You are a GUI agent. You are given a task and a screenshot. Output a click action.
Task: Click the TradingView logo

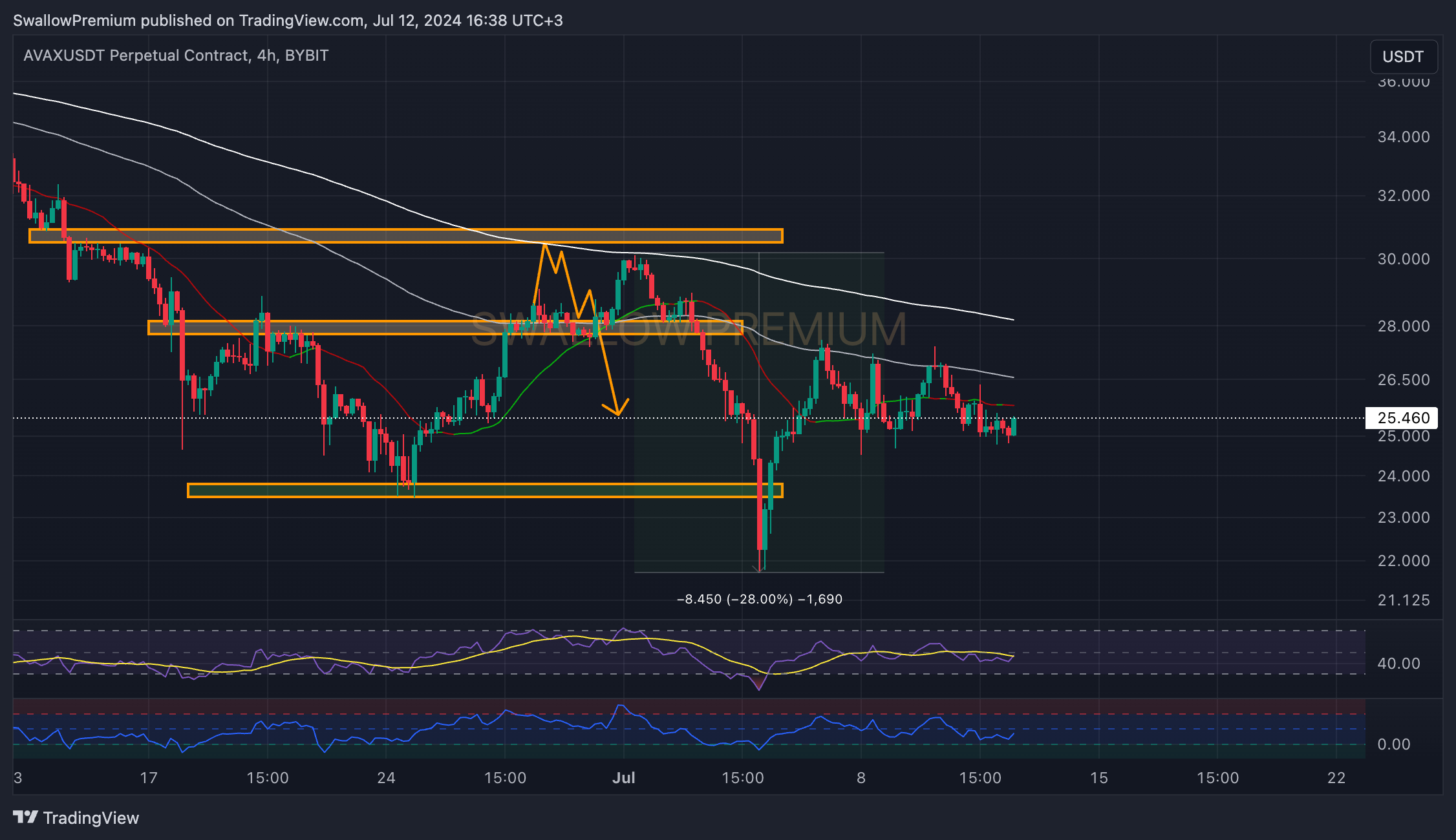tap(76, 818)
